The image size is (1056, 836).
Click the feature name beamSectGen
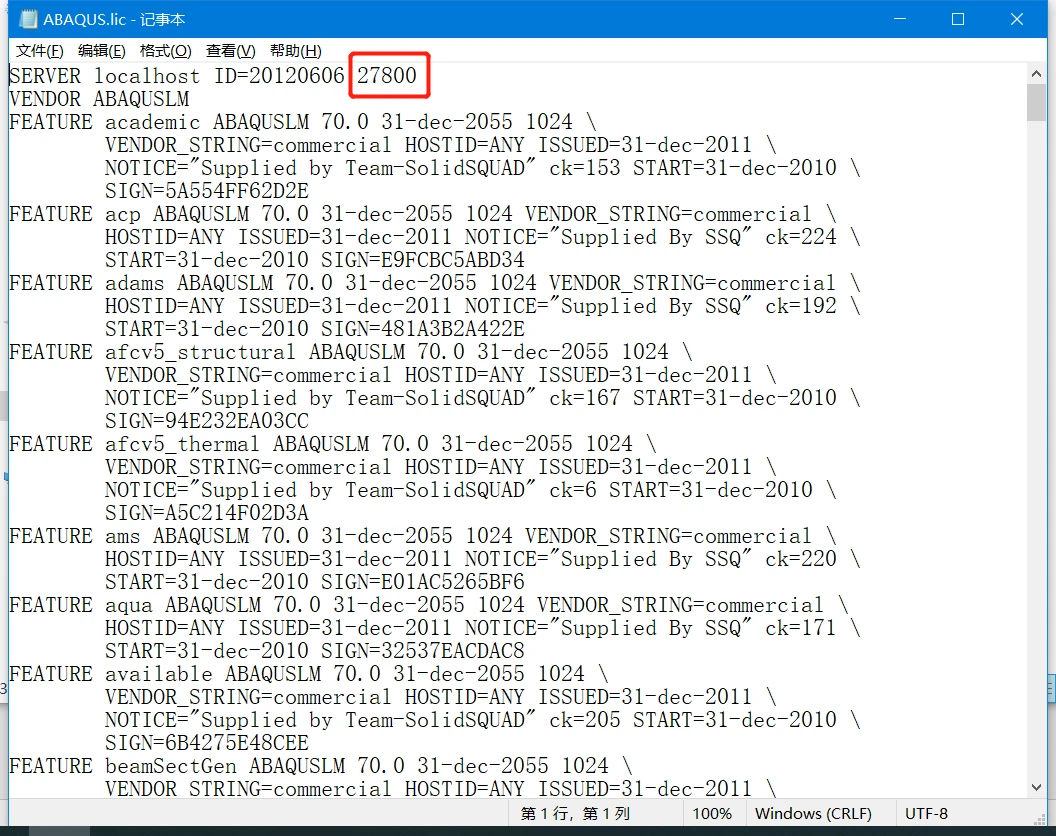(x=170, y=766)
